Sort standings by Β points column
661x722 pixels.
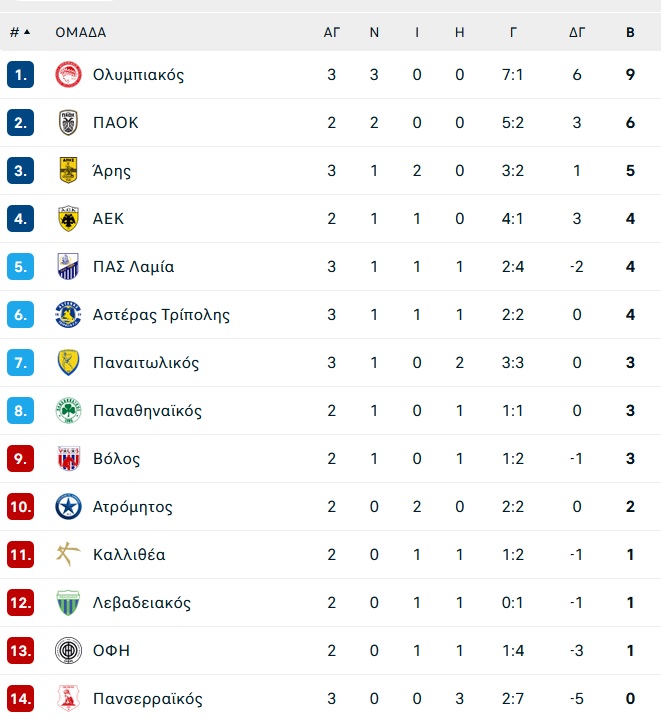(630, 32)
